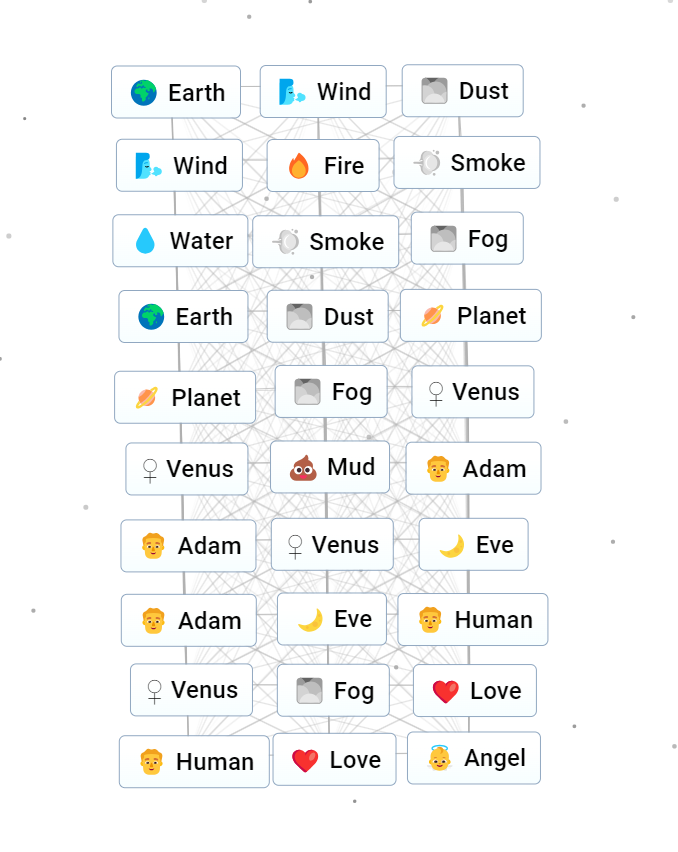Pick the Earth tile left of Wind
This screenshot has width=678, height=852.
(x=176, y=93)
